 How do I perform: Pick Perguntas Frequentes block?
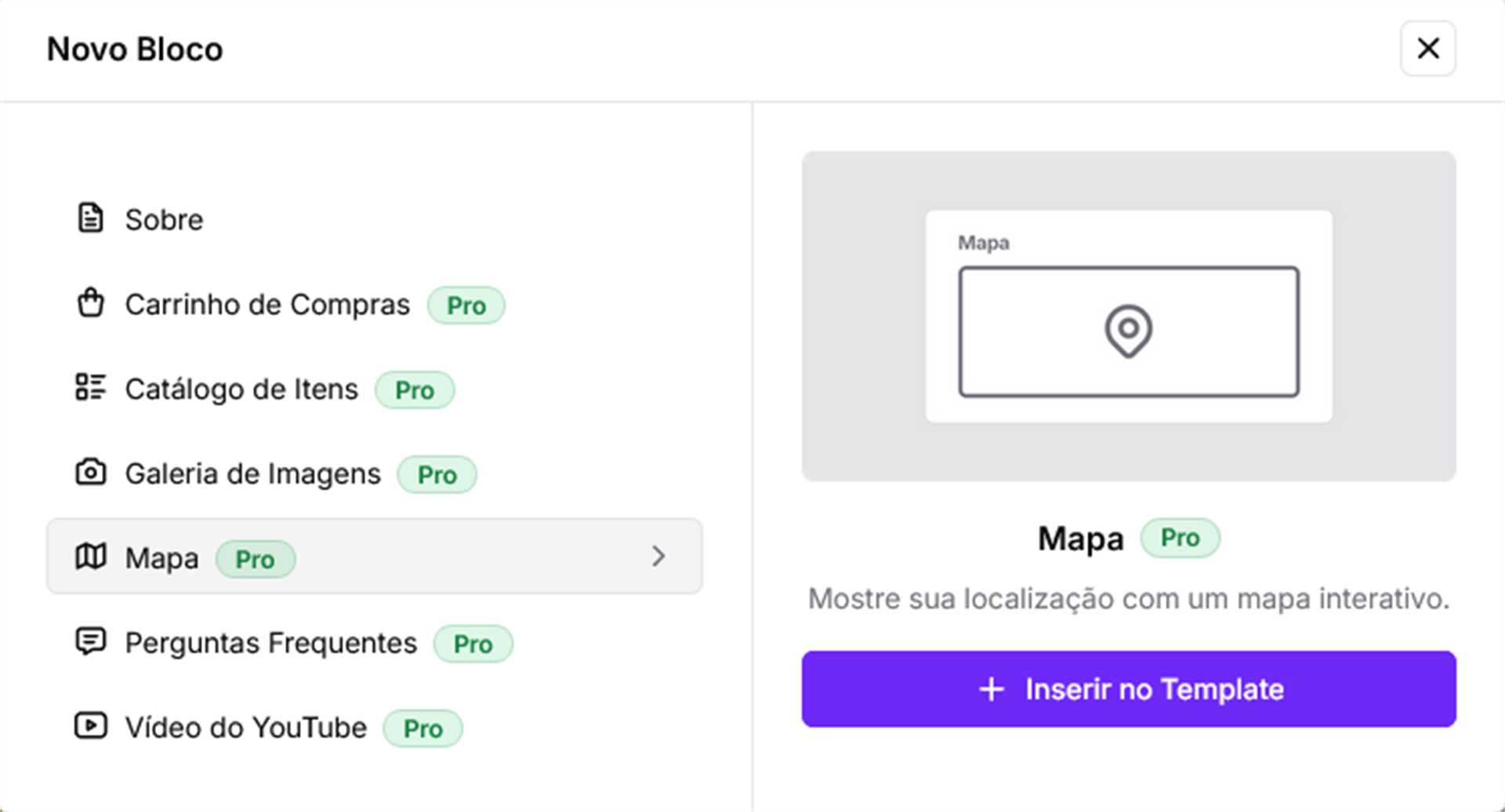tap(270, 643)
